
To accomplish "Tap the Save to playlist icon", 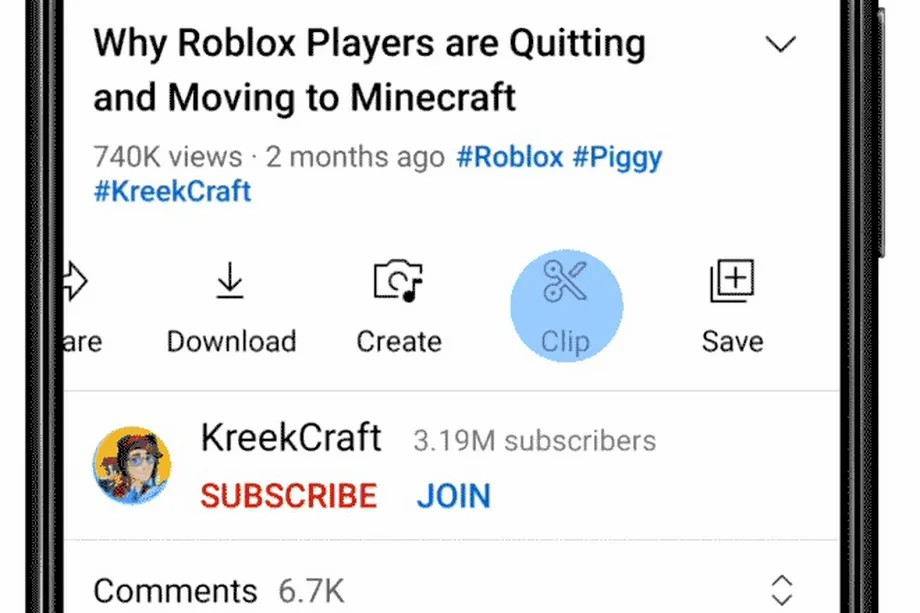I will click(732, 280).
